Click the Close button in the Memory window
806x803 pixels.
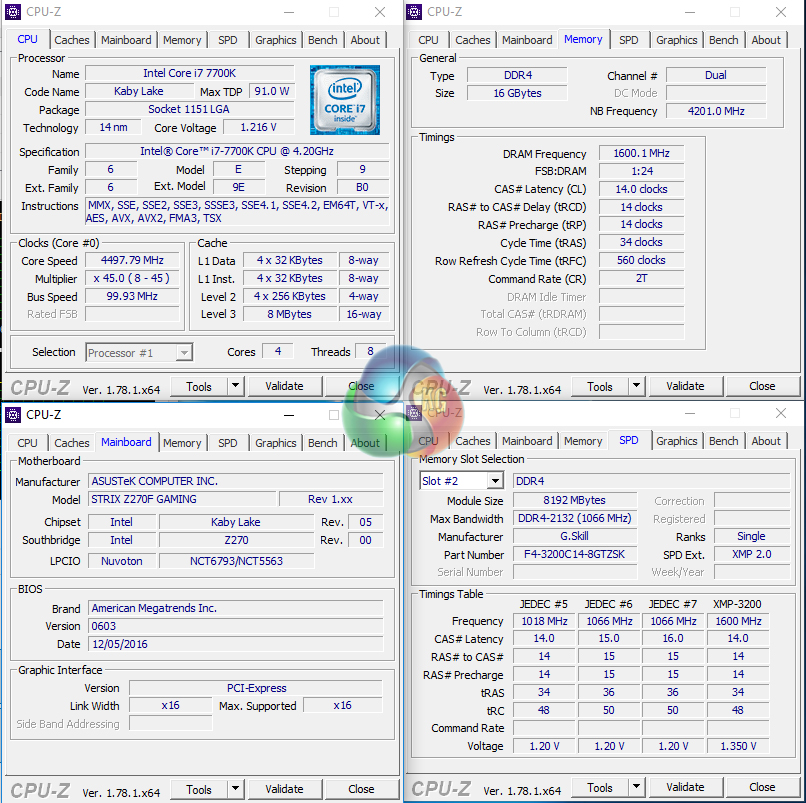762,386
